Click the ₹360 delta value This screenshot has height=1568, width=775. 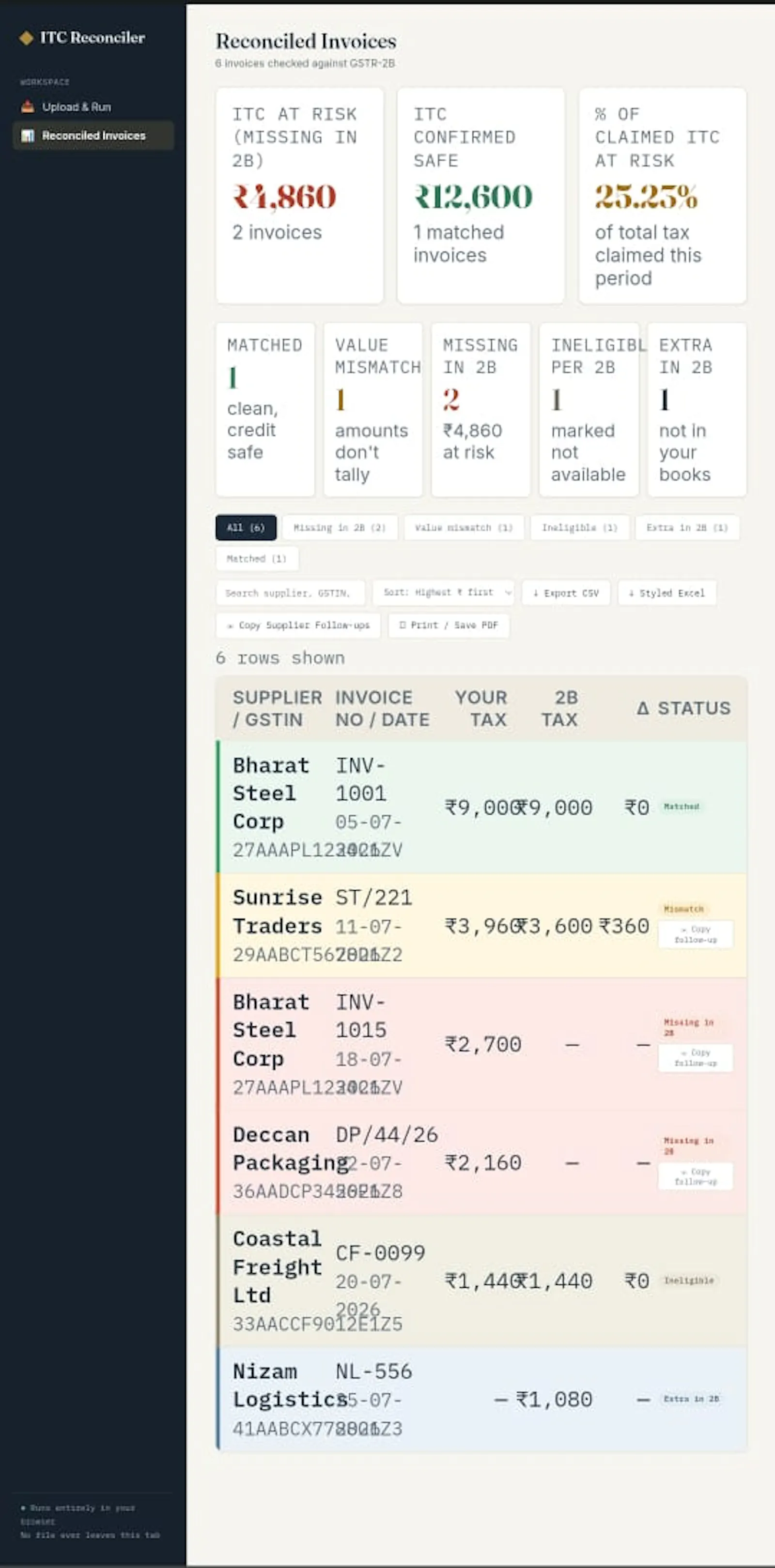(x=624, y=926)
